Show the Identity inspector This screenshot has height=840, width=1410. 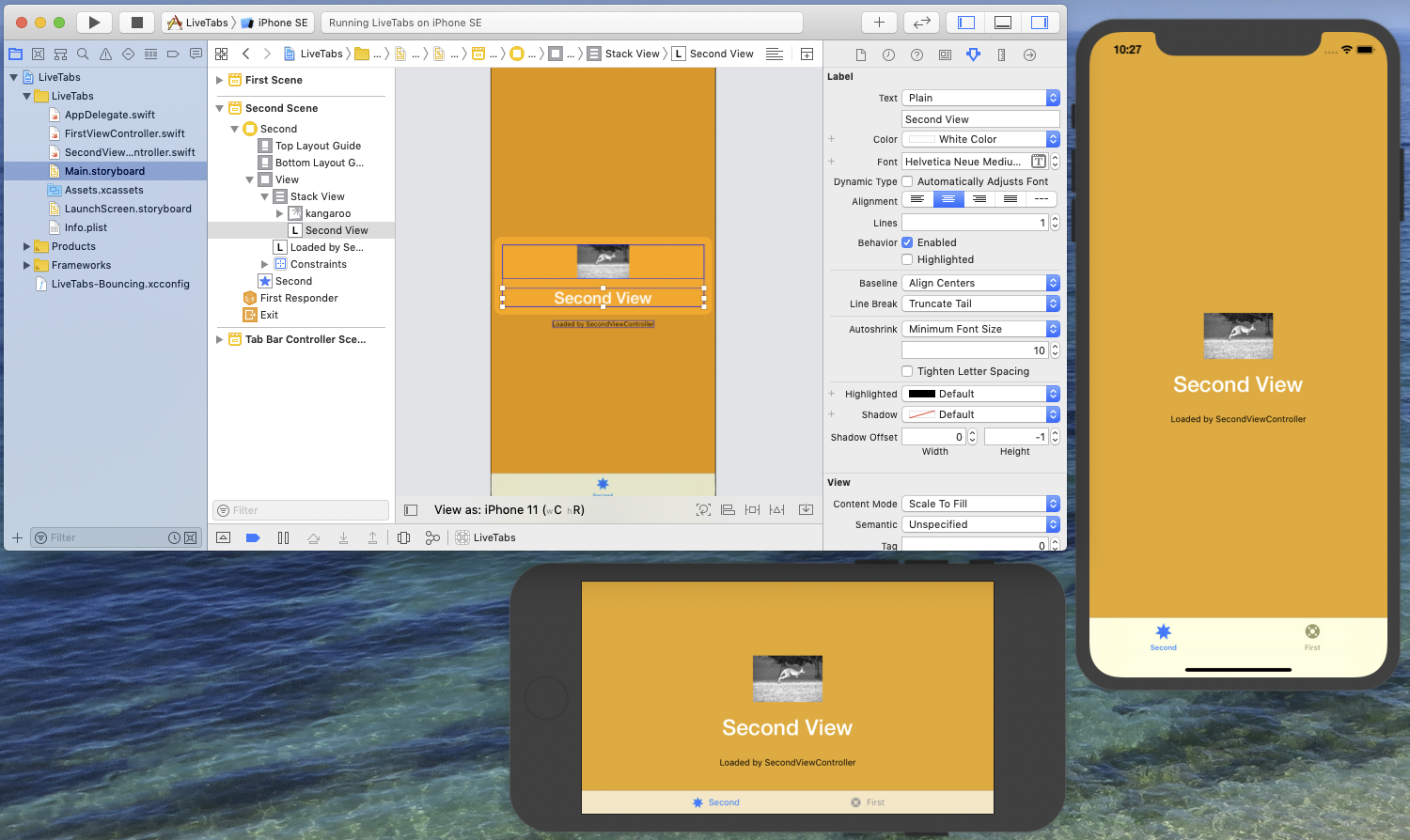[x=945, y=55]
